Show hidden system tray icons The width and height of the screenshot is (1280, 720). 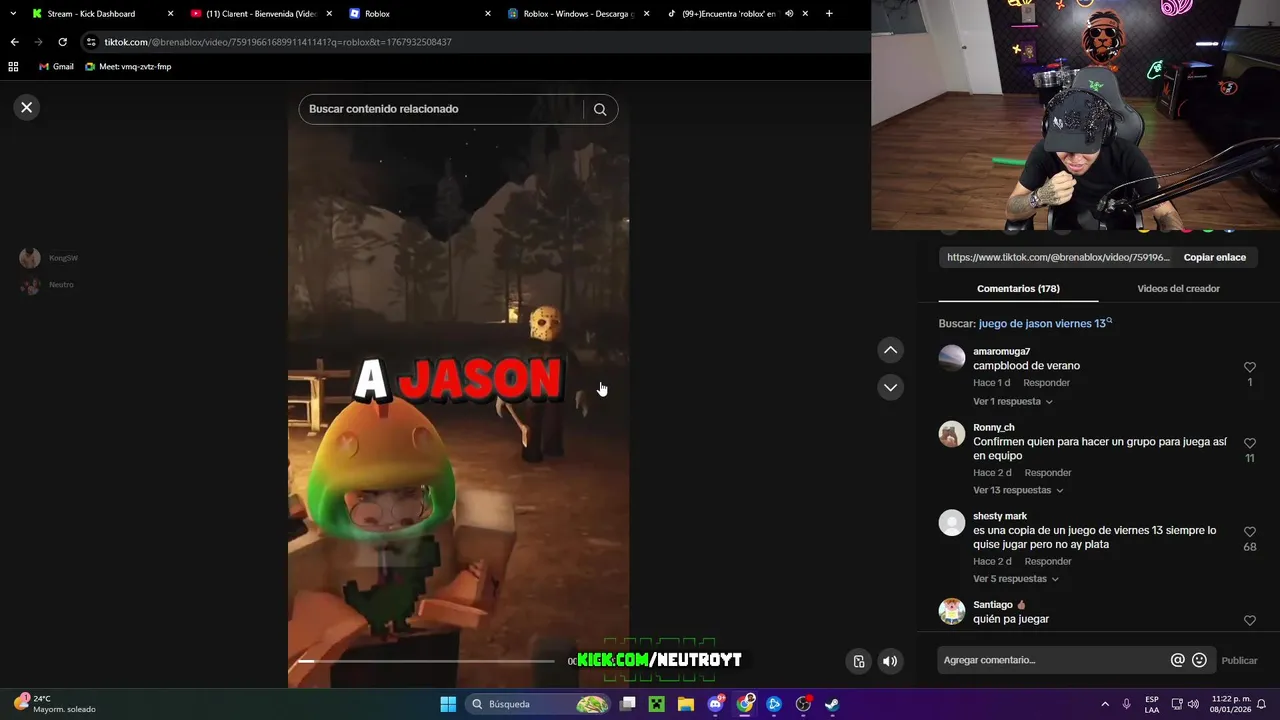point(1105,704)
